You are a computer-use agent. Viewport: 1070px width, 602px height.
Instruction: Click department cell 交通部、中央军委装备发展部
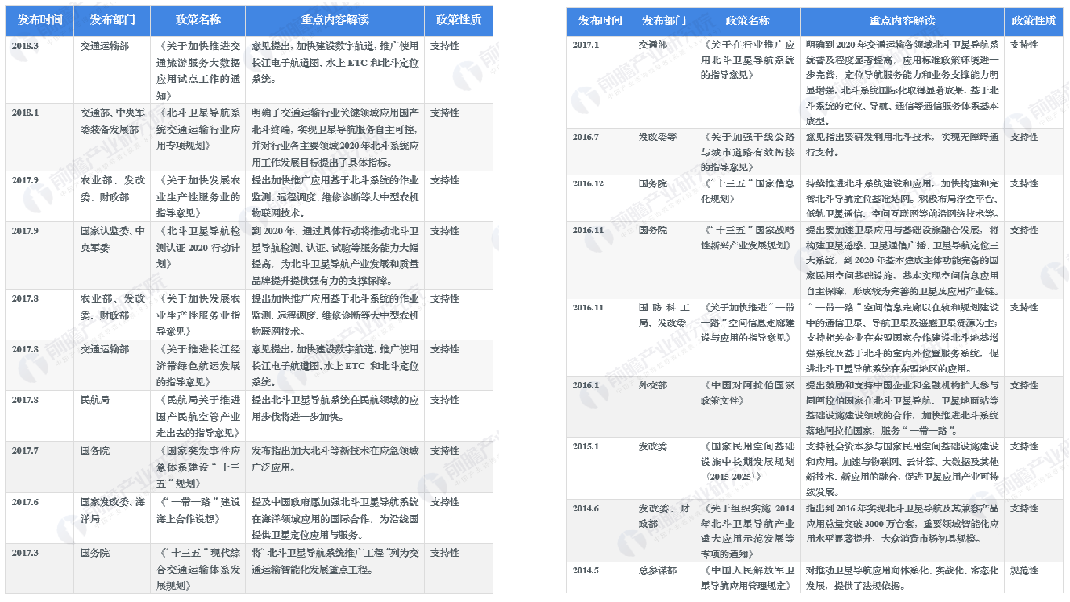click(x=112, y=121)
